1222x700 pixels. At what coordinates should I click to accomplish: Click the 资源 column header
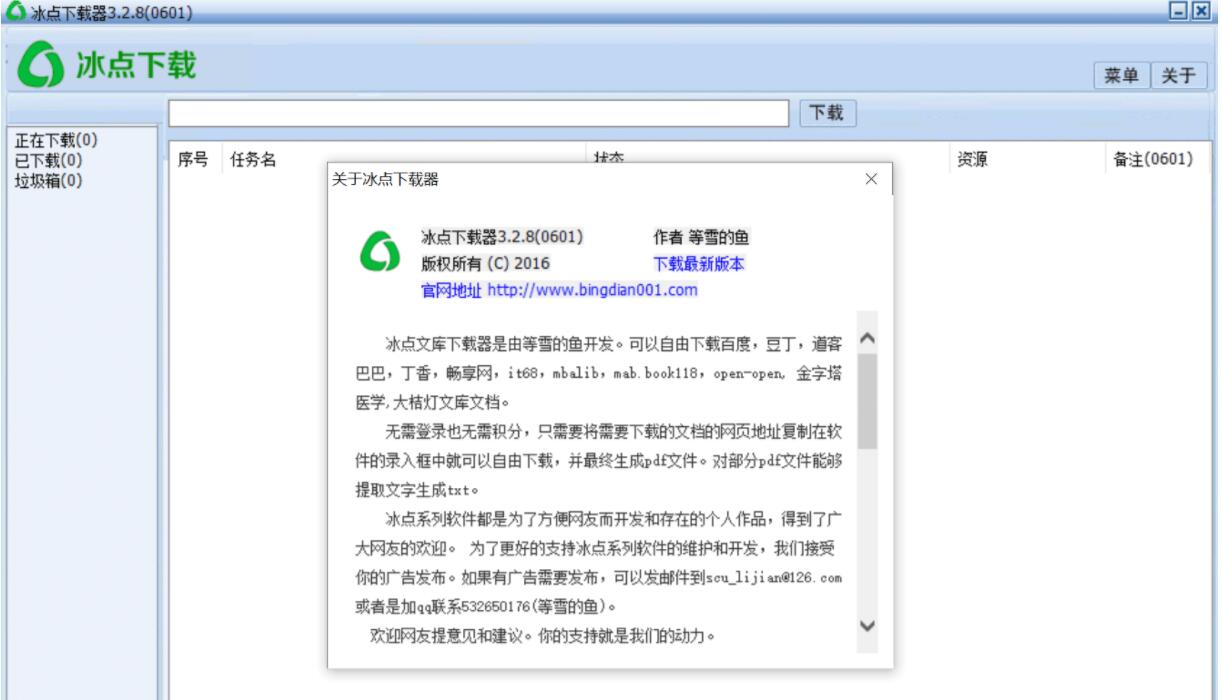coord(973,159)
